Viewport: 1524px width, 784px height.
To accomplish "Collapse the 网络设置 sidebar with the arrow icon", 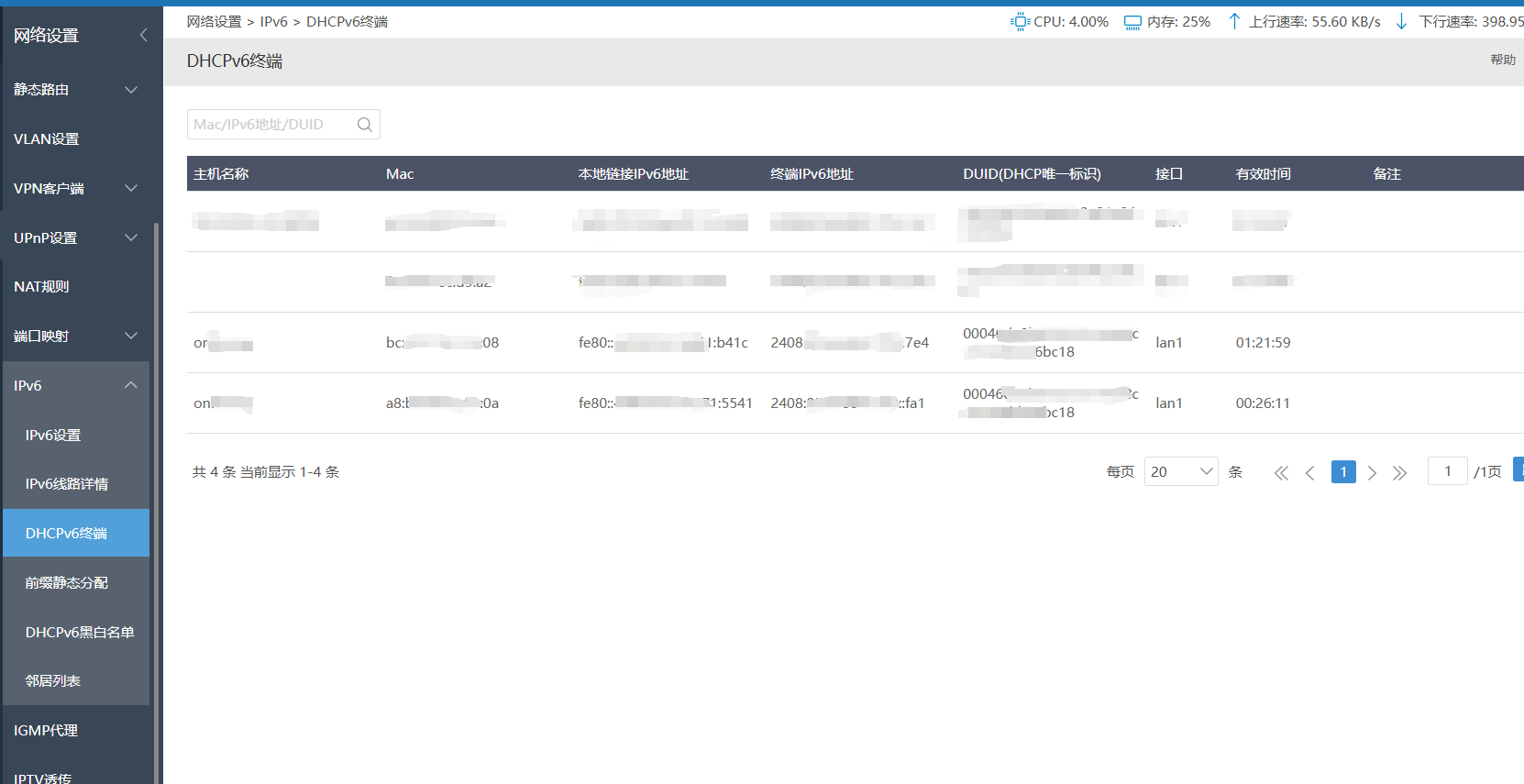I will tap(143, 35).
